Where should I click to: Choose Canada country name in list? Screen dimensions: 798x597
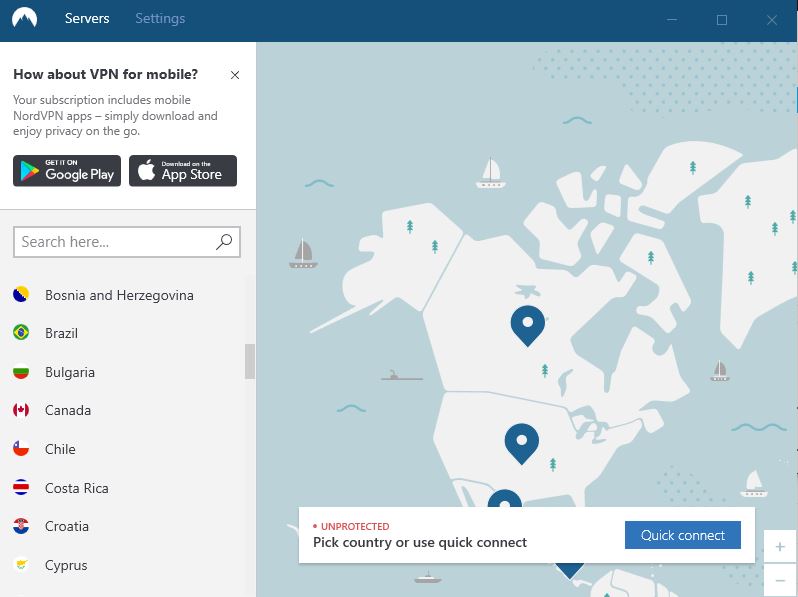tap(68, 410)
